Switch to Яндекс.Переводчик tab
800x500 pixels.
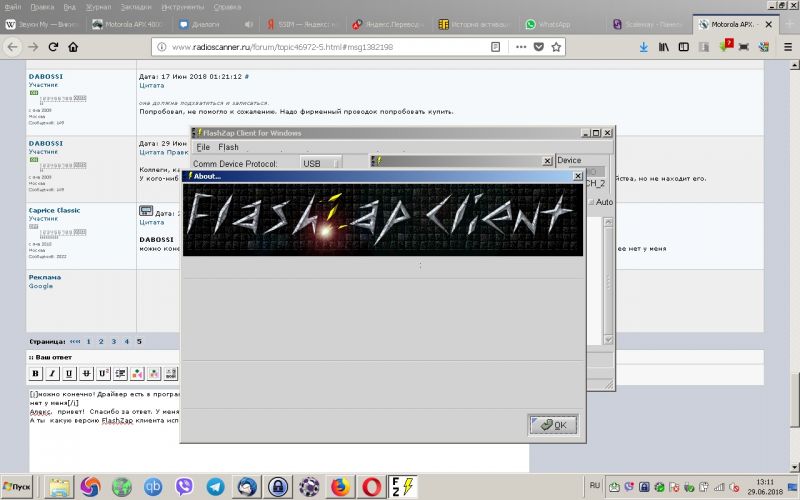(389, 24)
